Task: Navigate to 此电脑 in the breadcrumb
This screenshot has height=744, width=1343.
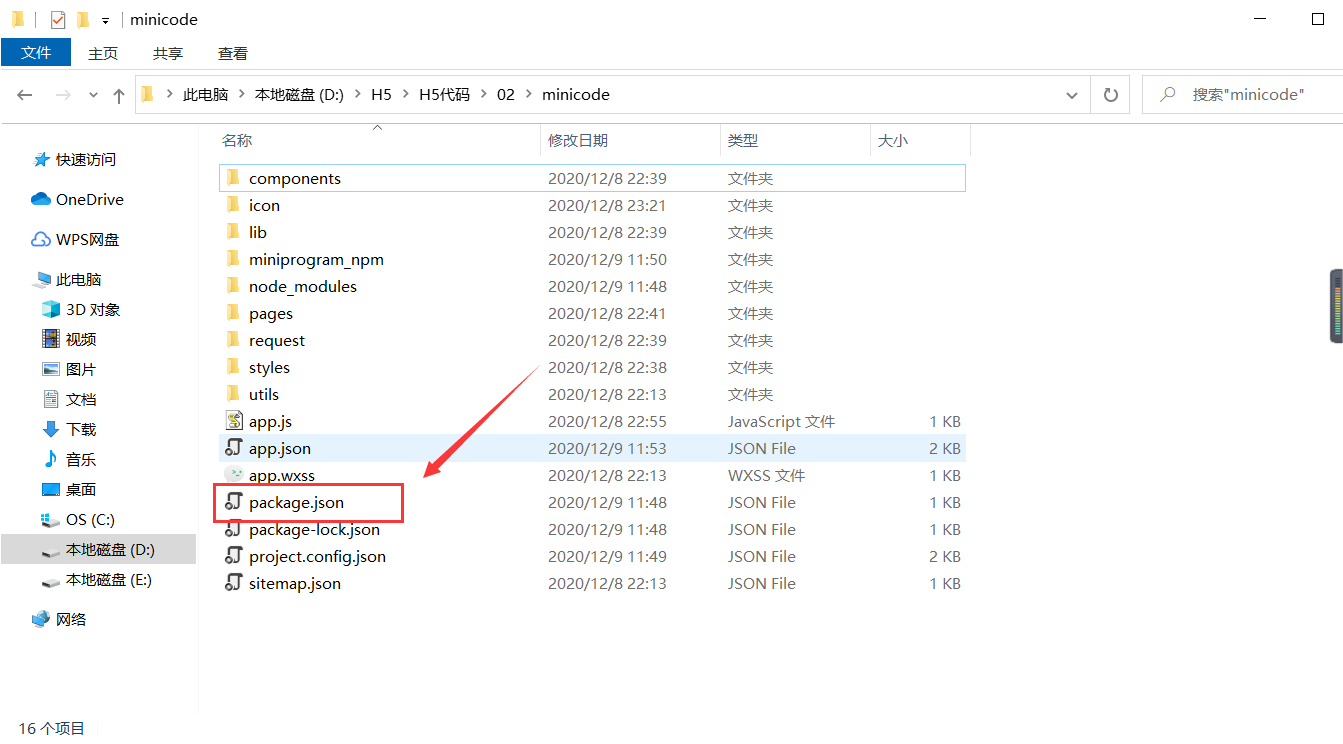Action: tap(206, 95)
